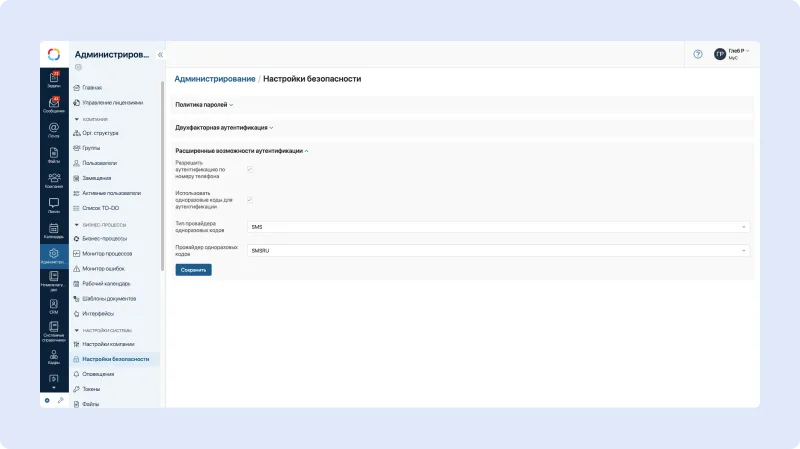This screenshot has height=449, width=800.
Task: Open Файлы in the dark rail
Action: point(54,155)
